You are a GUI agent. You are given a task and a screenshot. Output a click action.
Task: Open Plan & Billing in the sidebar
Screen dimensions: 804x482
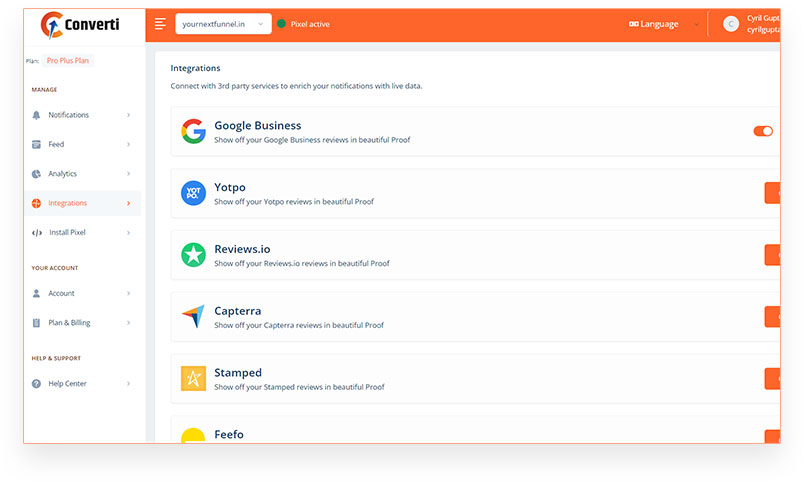click(x=82, y=323)
